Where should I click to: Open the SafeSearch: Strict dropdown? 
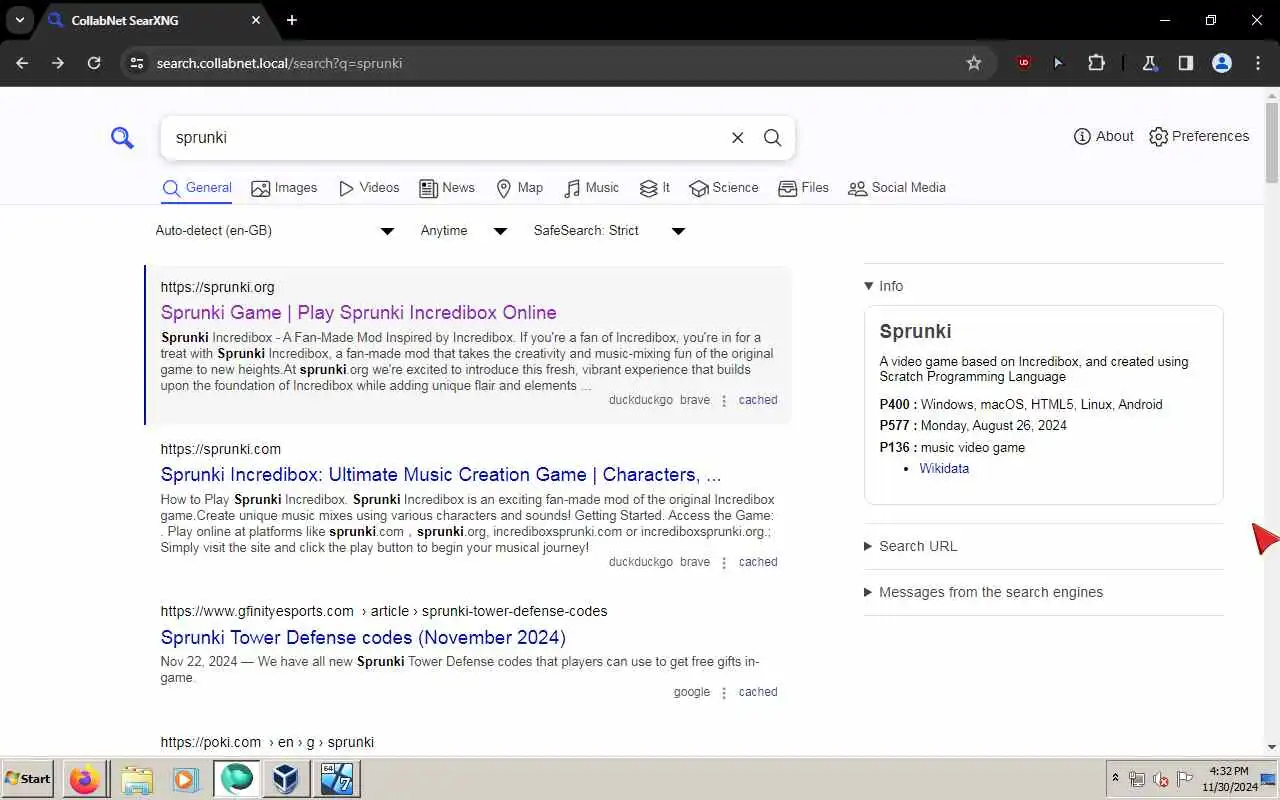click(609, 231)
